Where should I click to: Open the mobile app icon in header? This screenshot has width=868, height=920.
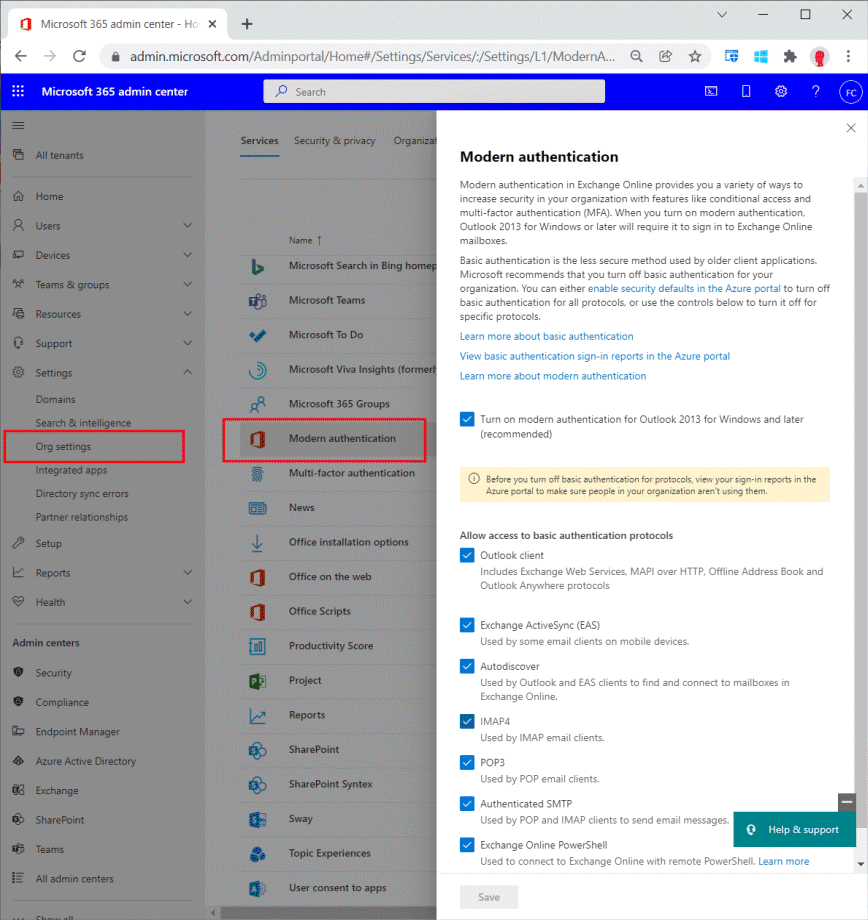click(x=746, y=91)
